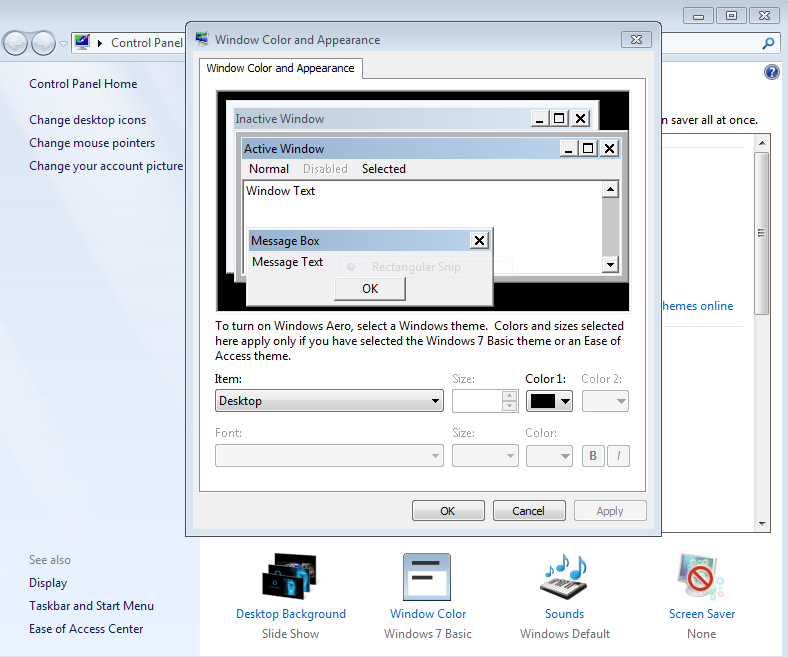This screenshot has height=657, width=788.
Task: Go back with the Back arrow
Action: (15, 43)
